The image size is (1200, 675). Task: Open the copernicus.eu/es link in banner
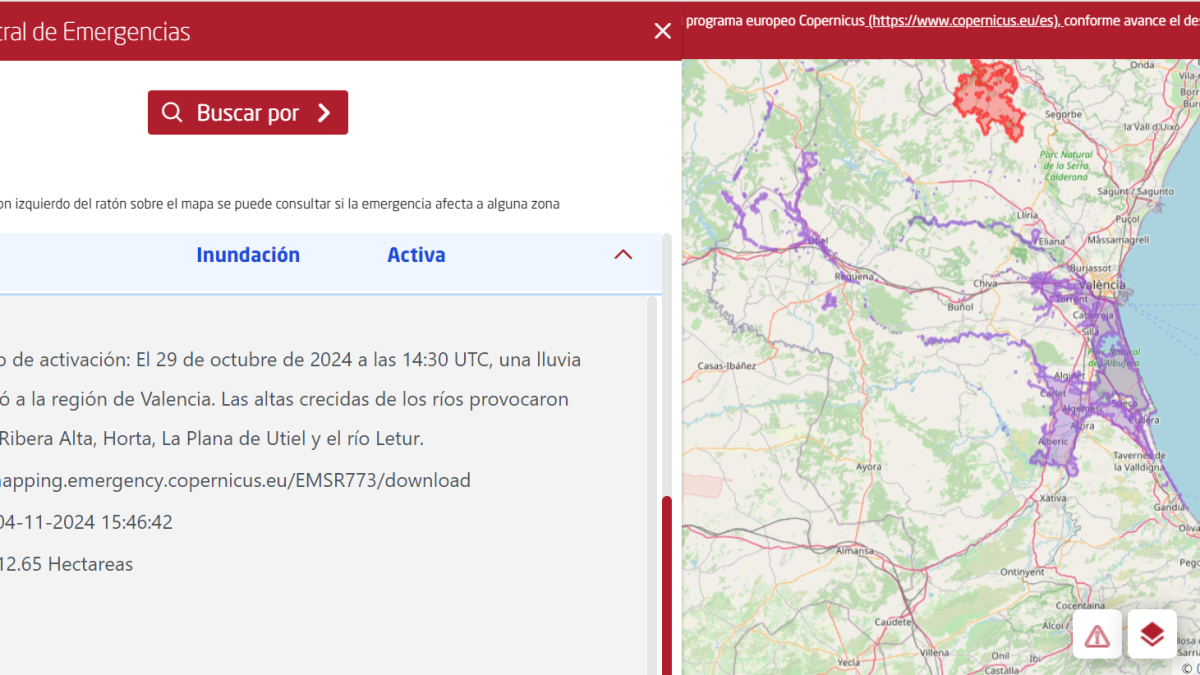point(964,21)
